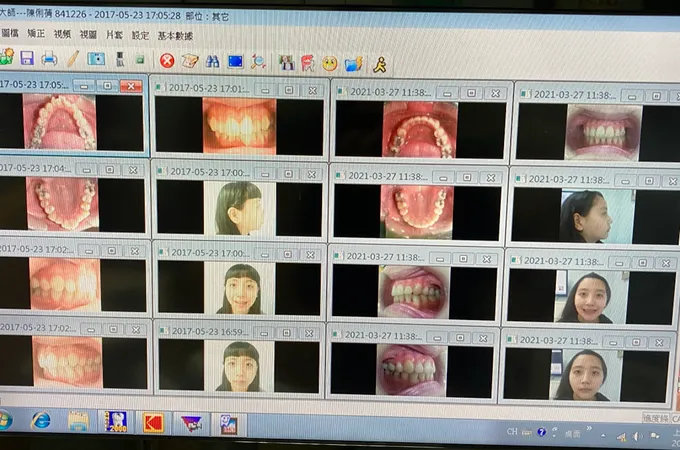Open the tooth '2000' app on taskbar
Screen dimensions: 680x450
115,421
